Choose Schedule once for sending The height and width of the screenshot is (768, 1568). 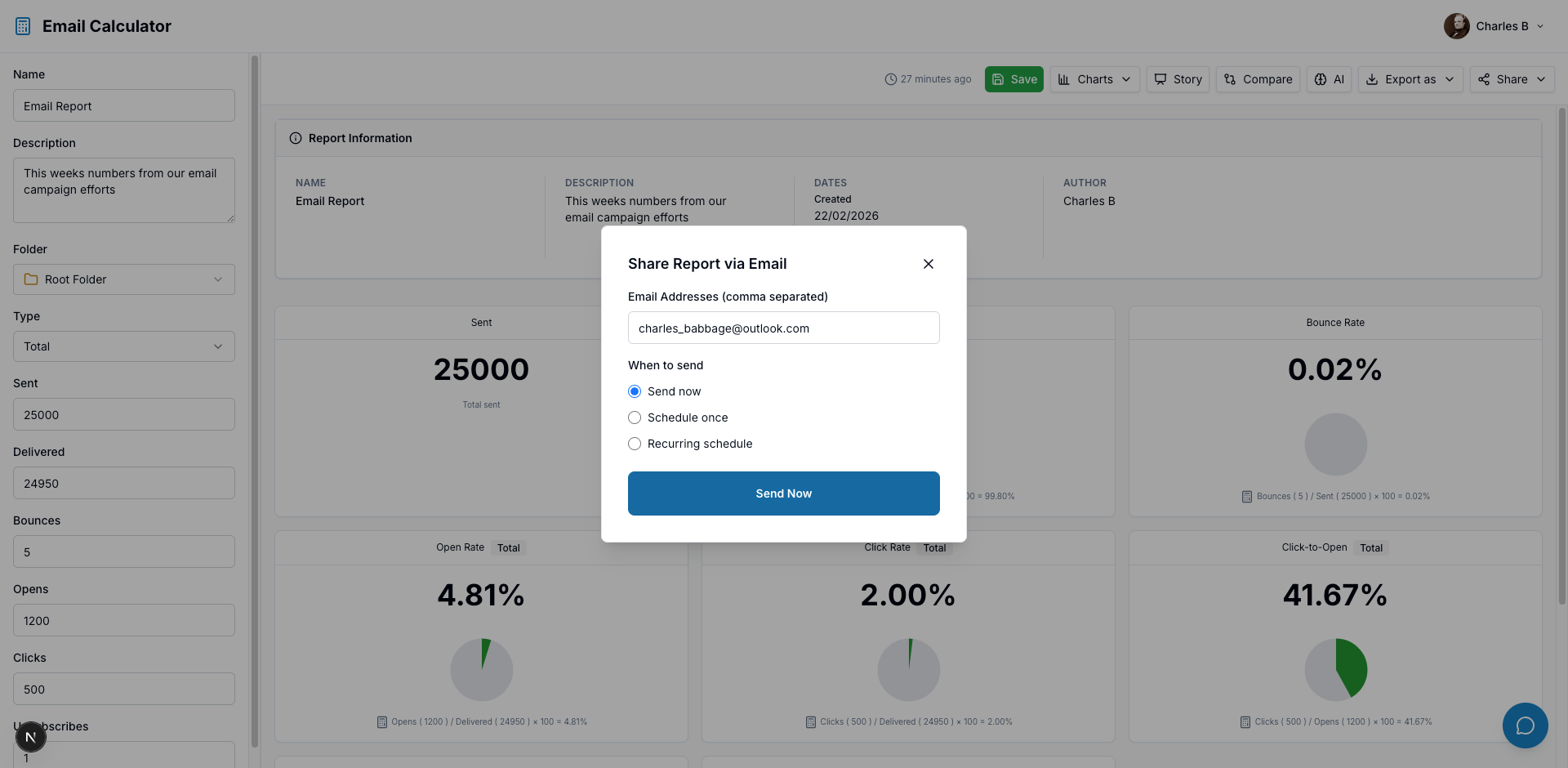point(635,417)
